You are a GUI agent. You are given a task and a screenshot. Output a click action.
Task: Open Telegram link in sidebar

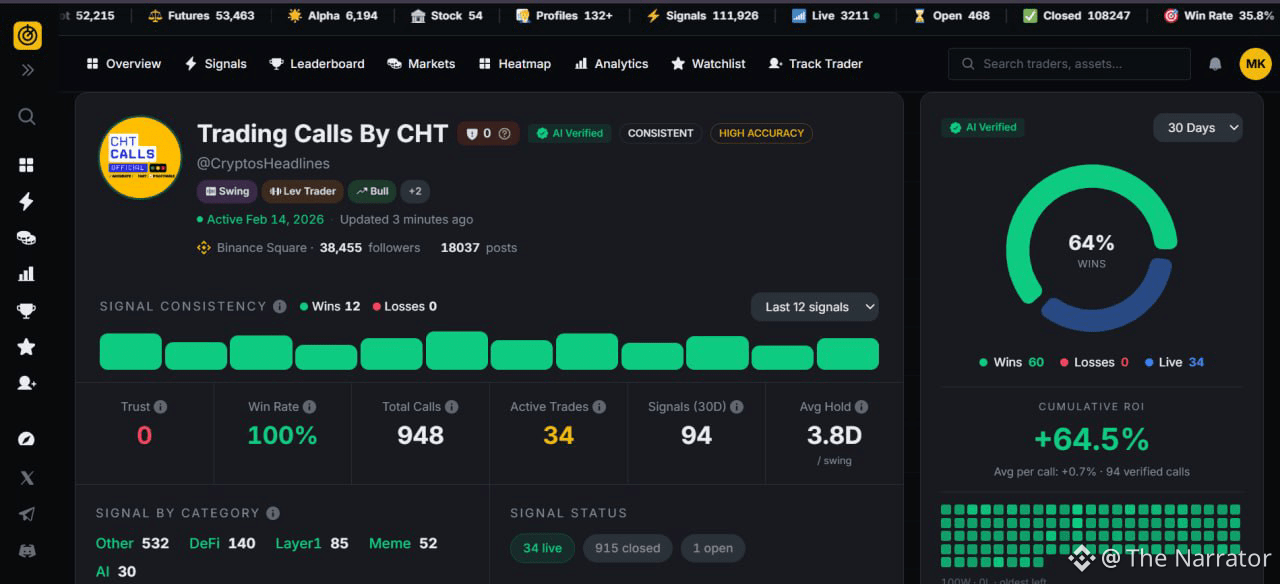(27, 514)
